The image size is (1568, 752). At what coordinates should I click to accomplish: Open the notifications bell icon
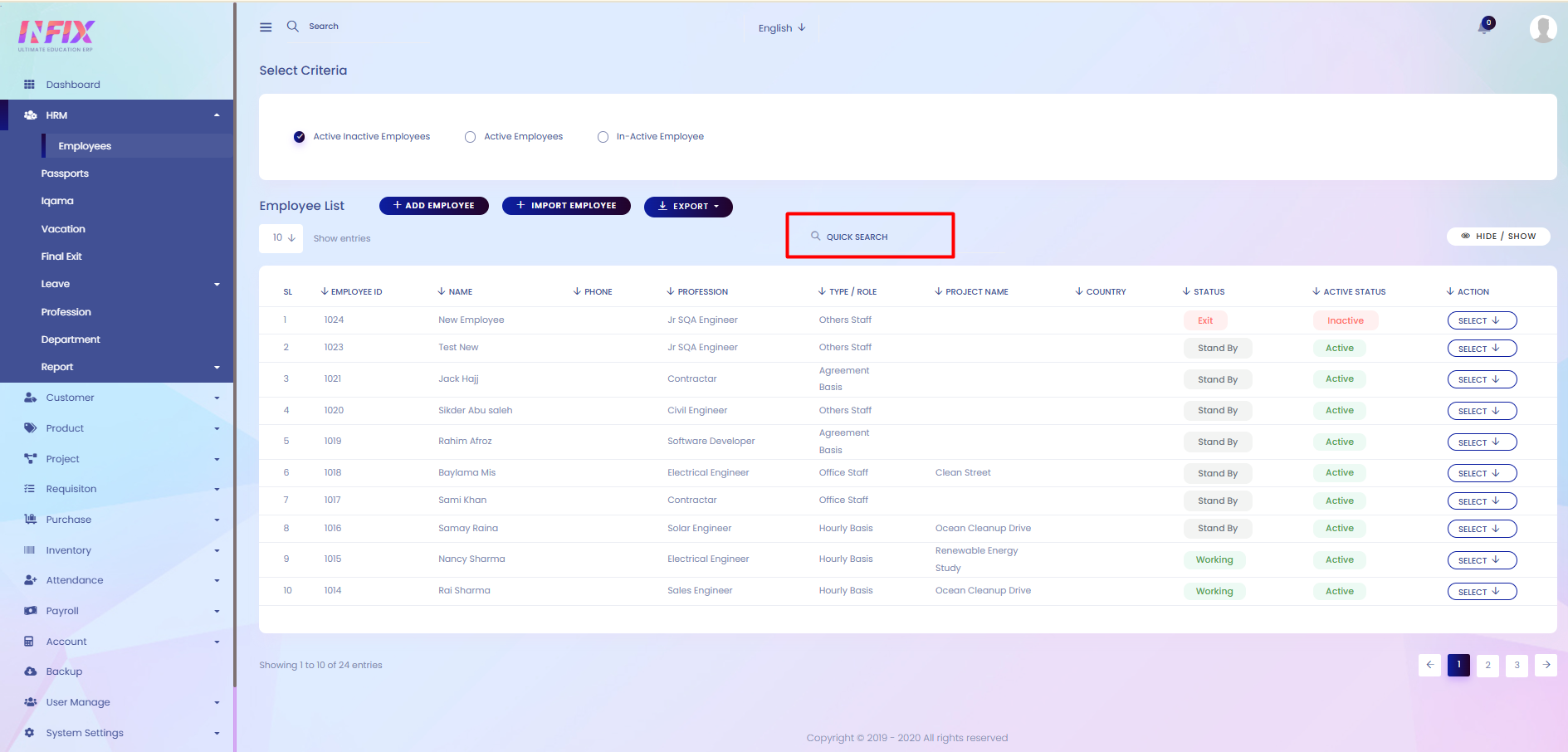1484,27
